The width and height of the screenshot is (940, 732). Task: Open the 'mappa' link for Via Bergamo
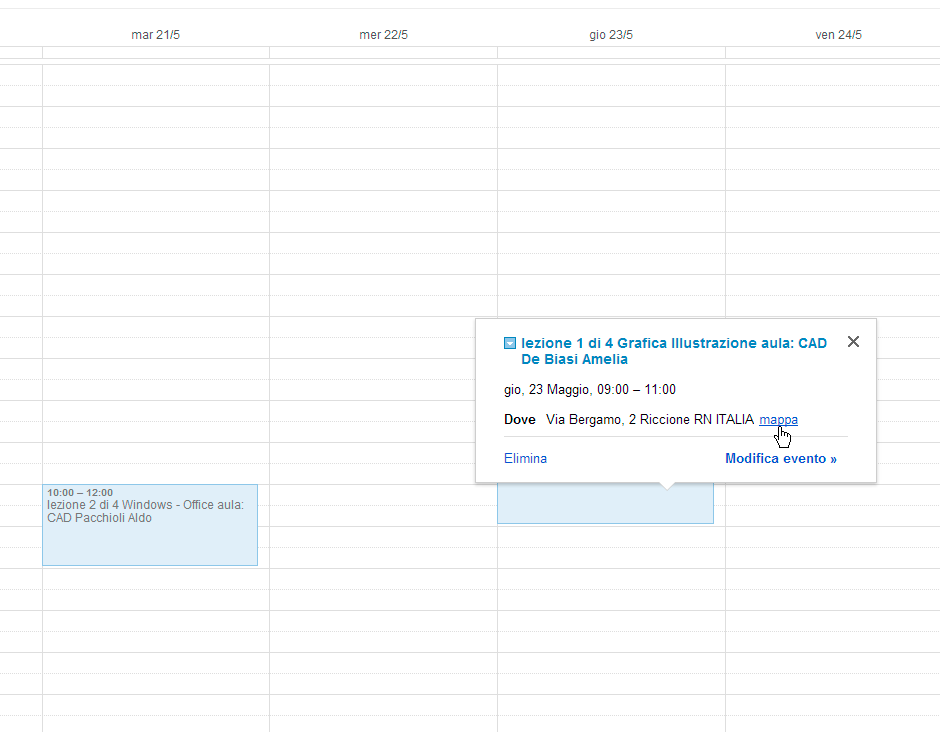point(778,420)
